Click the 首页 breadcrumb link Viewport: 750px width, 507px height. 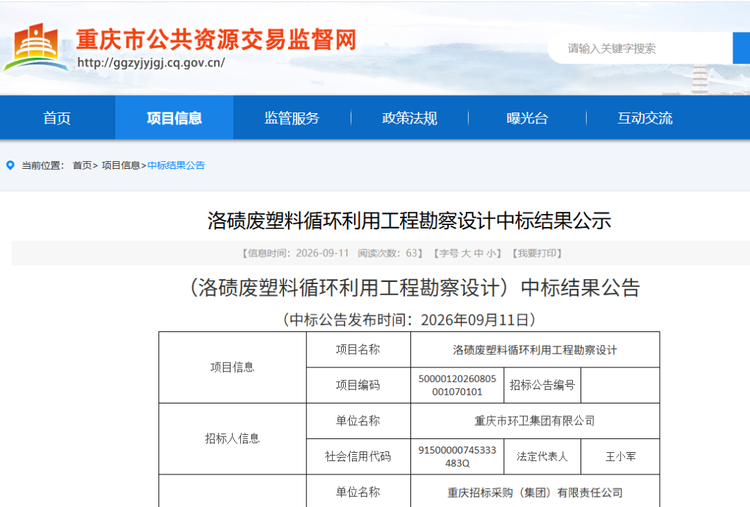coord(82,165)
